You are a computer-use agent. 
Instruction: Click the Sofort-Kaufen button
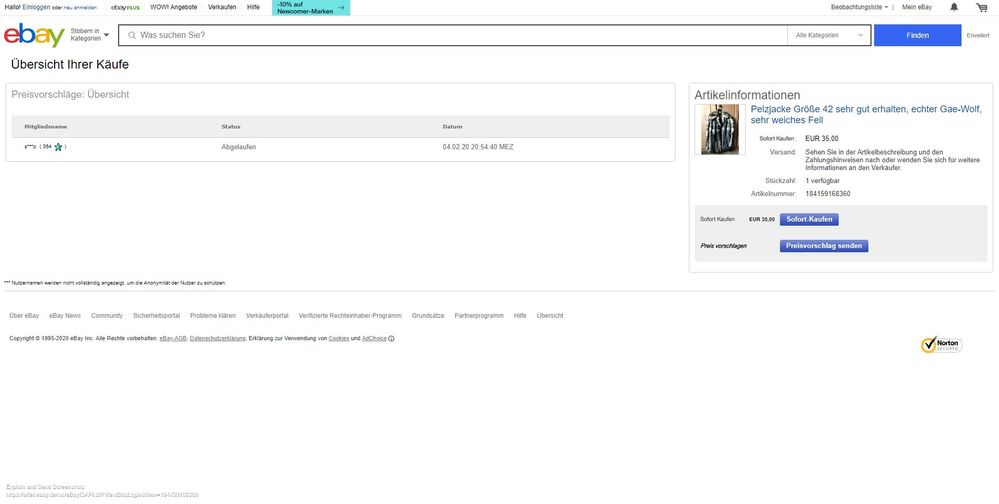tap(809, 219)
